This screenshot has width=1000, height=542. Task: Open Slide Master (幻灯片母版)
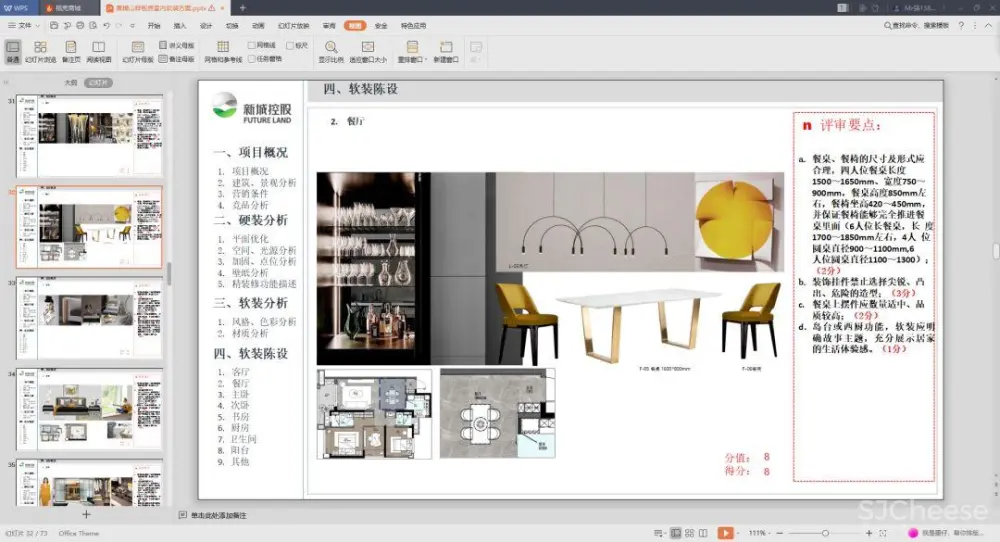tap(138, 51)
